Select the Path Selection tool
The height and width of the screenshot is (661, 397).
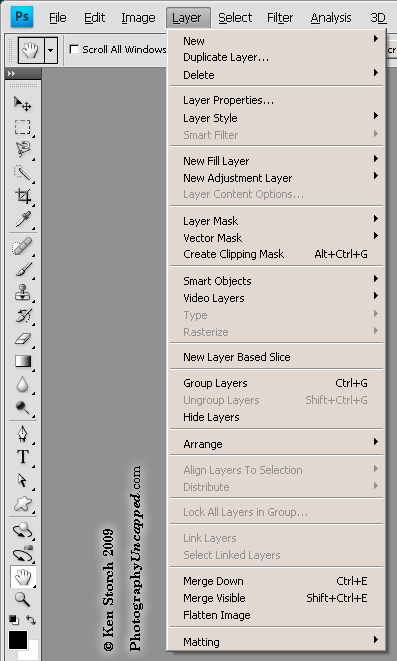click(22, 480)
